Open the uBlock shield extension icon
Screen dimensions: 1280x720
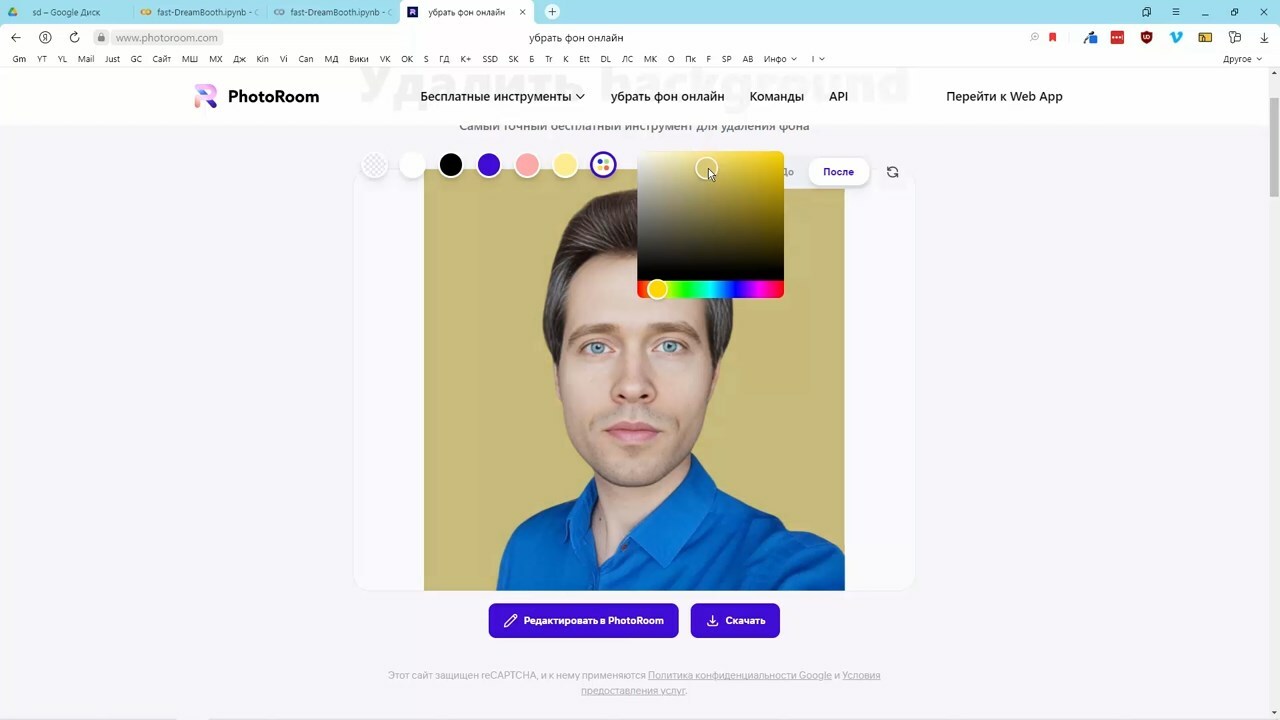[1147, 38]
